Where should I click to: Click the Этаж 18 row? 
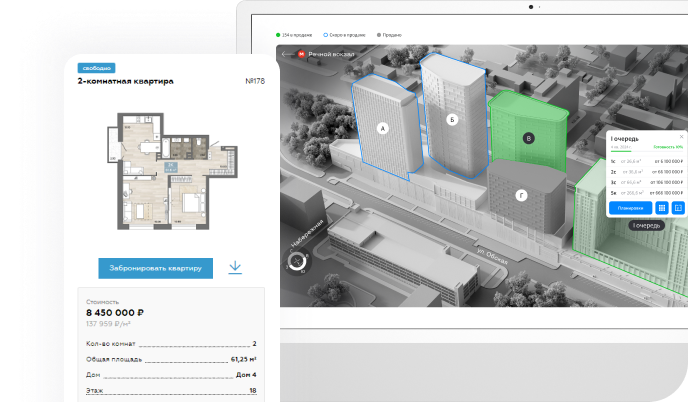(171, 391)
